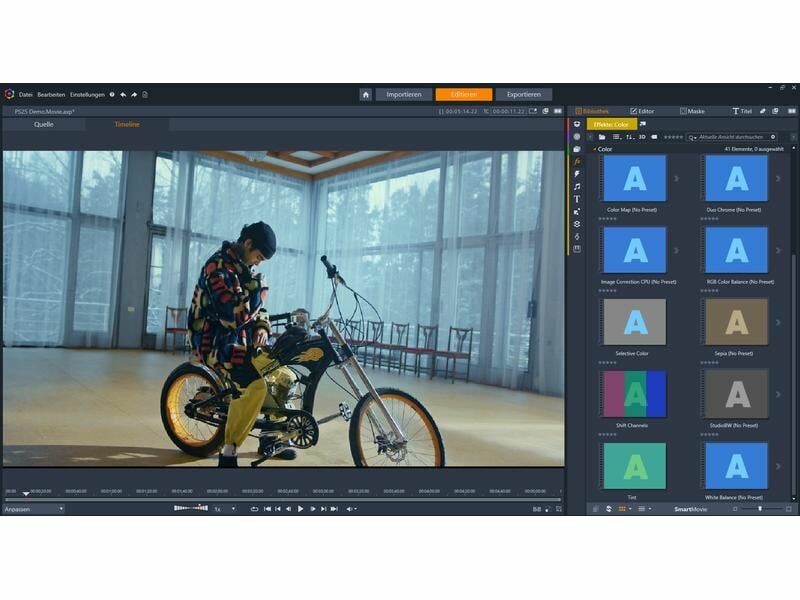Toggle the library panel layout icon at top right
Viewport: 800px width, 600px height.
[792, 111]
